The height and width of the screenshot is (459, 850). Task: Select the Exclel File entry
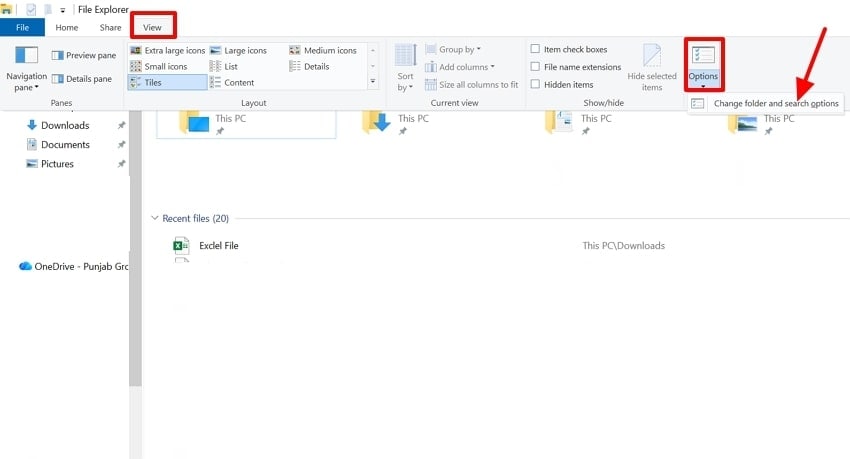tap(218, 245)
